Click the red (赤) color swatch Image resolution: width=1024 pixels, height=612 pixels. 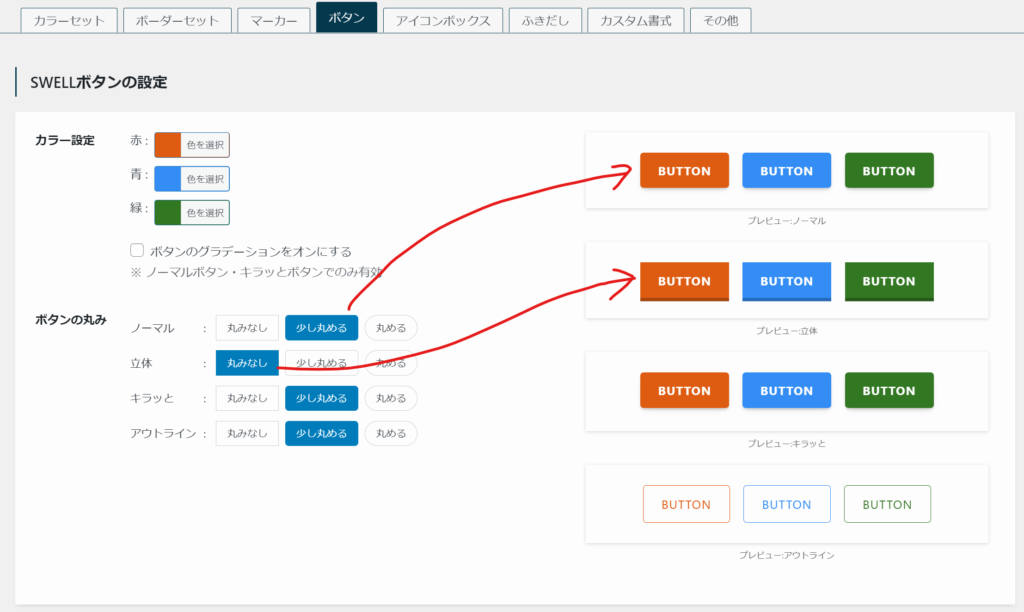(x=167, y=145)
